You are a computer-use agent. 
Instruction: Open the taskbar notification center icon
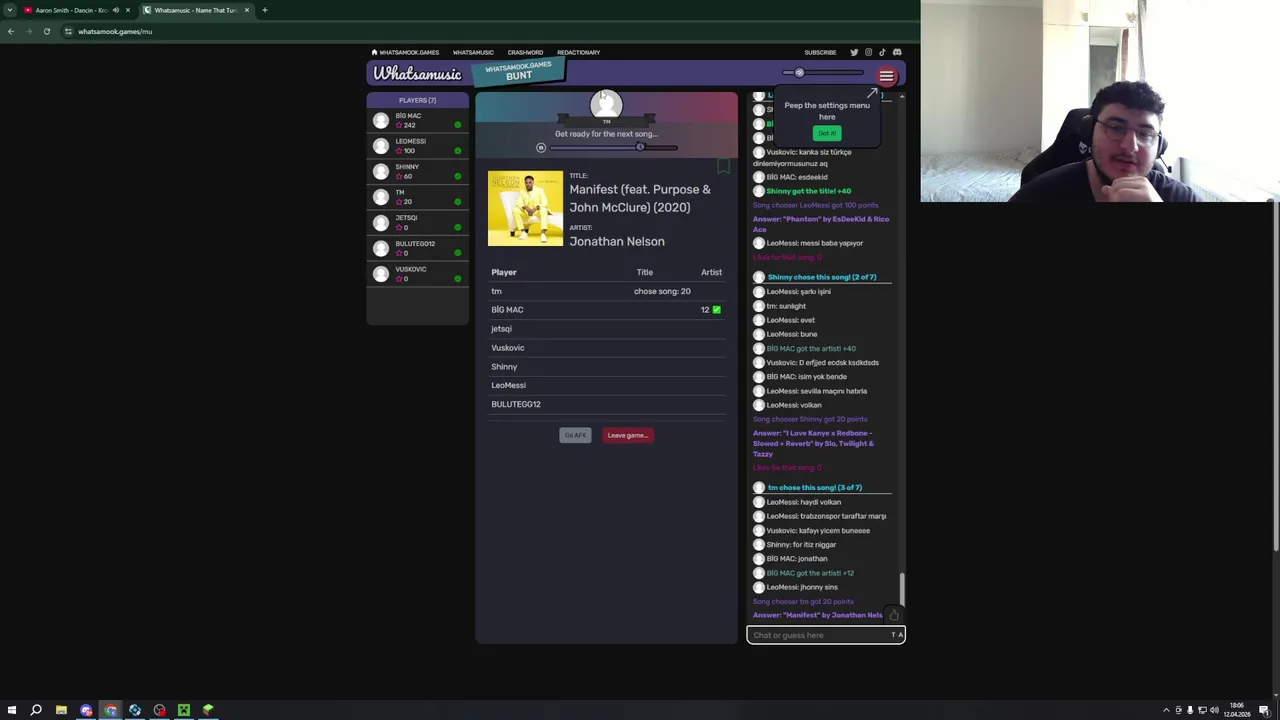click(1264, 710)
